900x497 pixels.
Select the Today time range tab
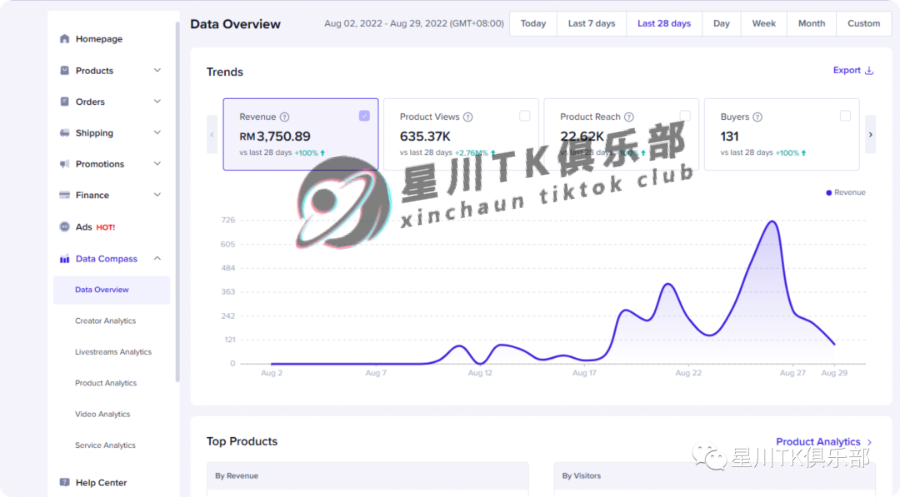[x=533, y=24]
